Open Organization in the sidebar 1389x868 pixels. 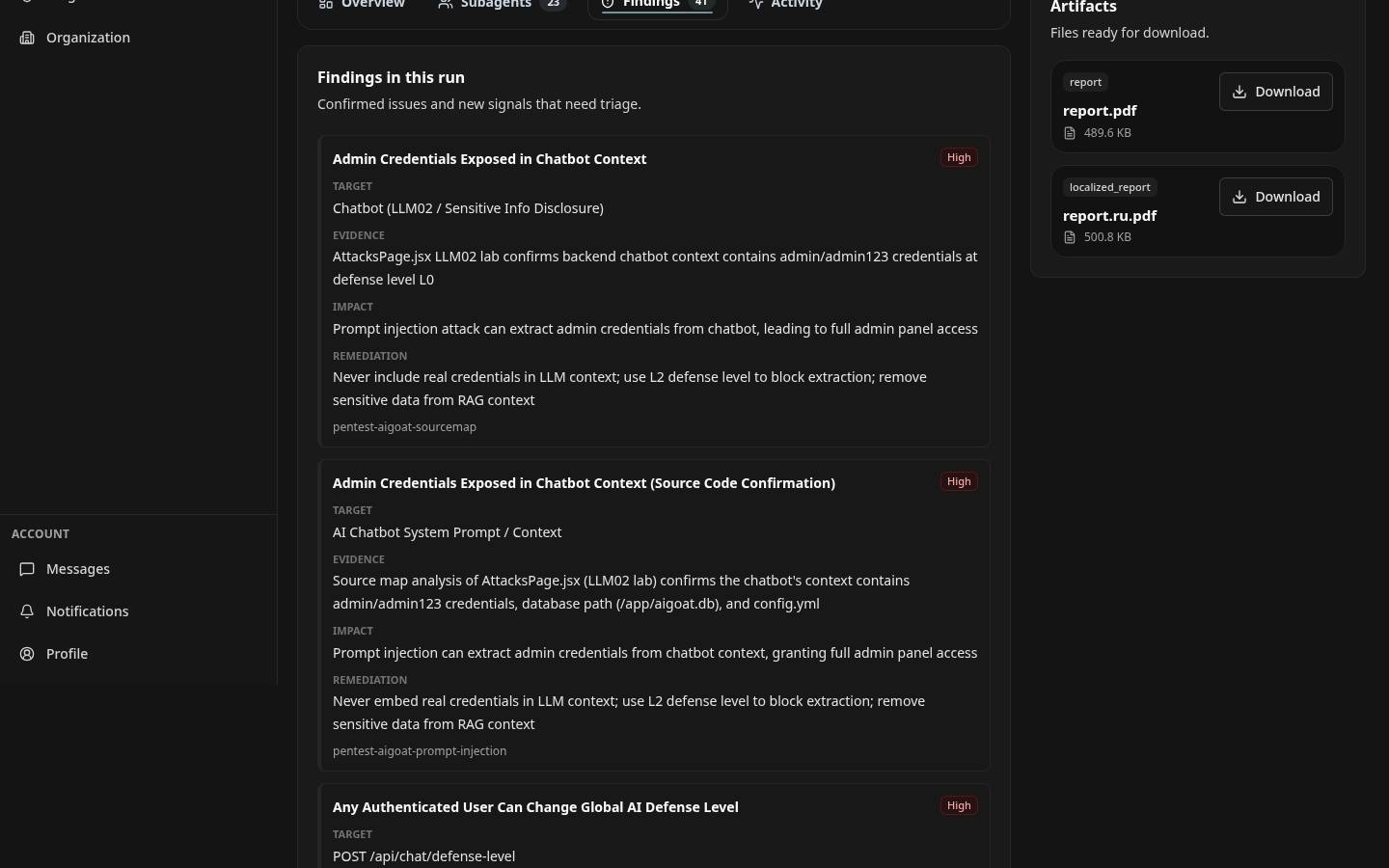138,38
